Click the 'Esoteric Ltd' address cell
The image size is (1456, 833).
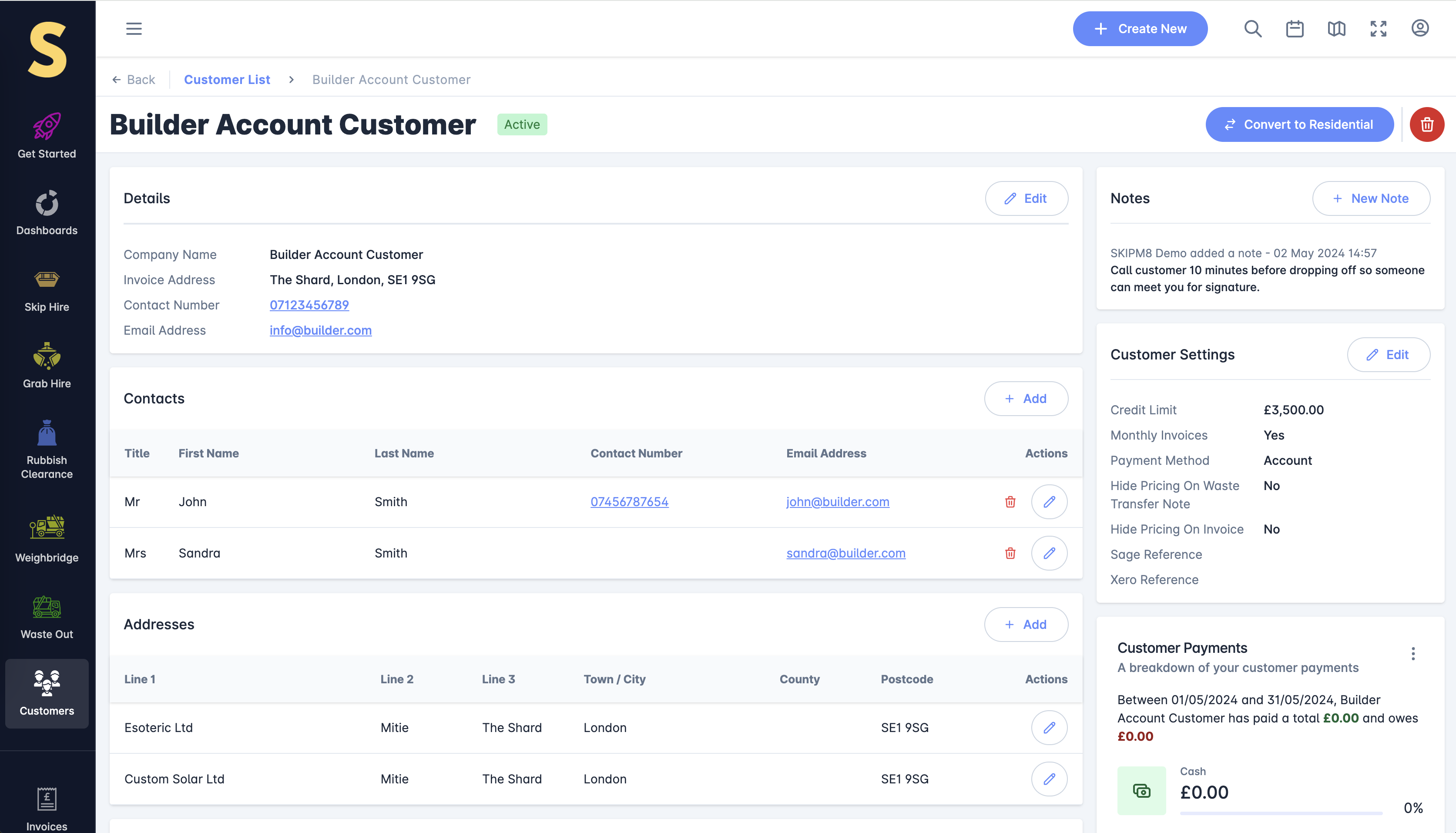pos(158,728)
